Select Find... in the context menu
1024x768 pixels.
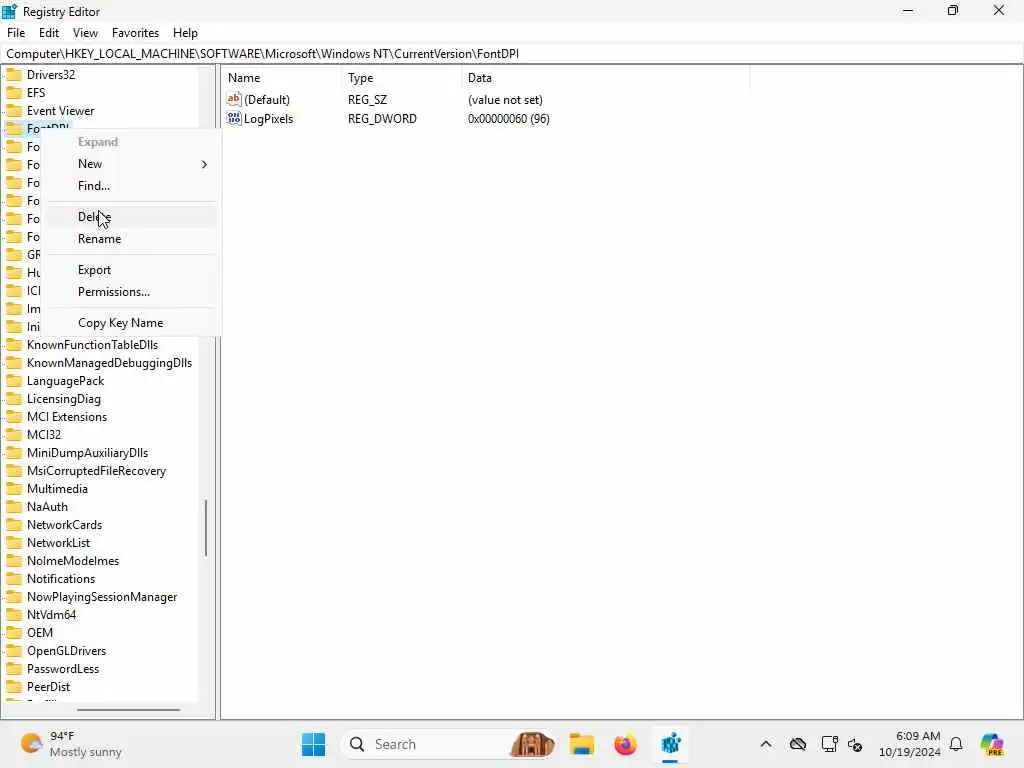[93, 186]
